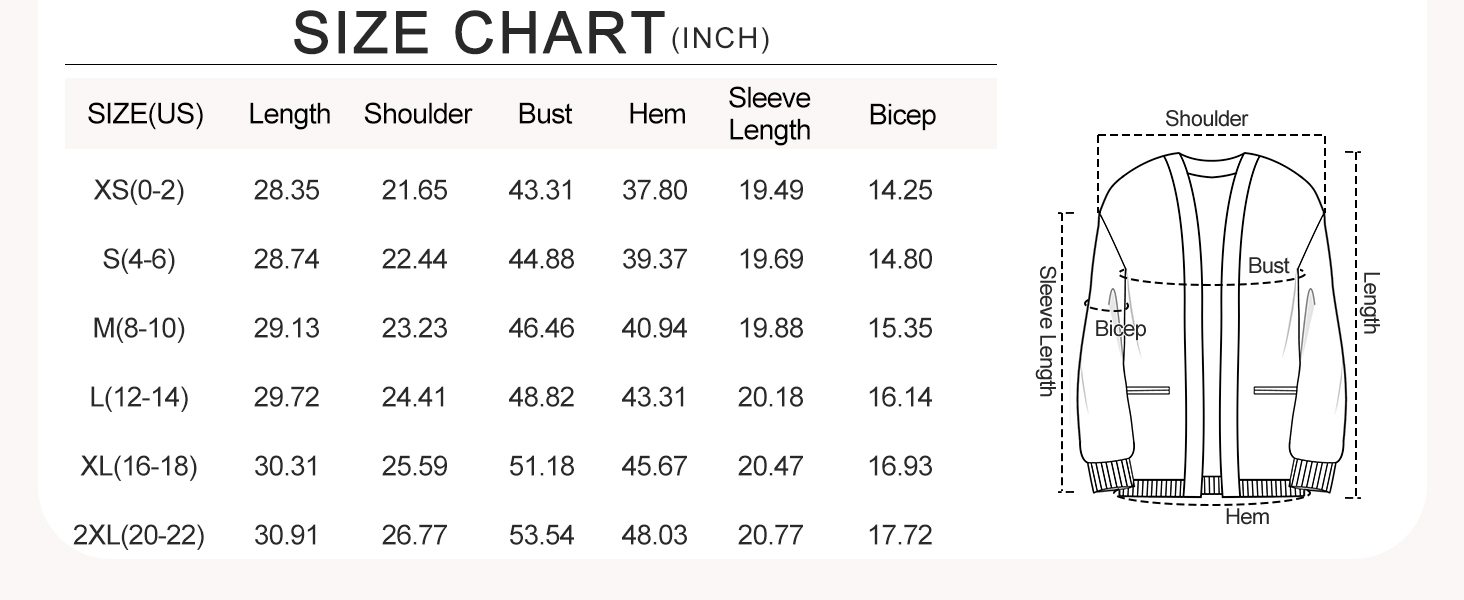This screenshot has width=1464, height=600.
Task: Click the 17.72 bicep value for 2XL
Action: point(900,536)
